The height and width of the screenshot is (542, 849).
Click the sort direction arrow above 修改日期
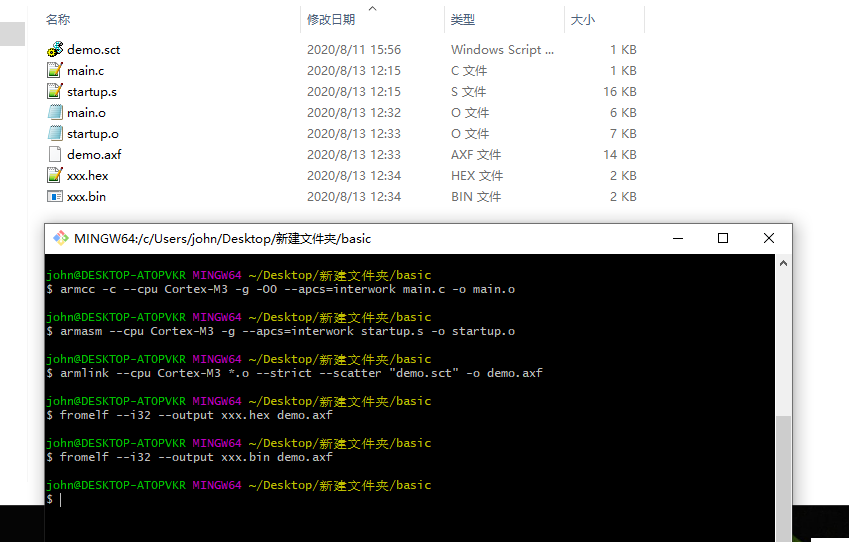point(373,8)
